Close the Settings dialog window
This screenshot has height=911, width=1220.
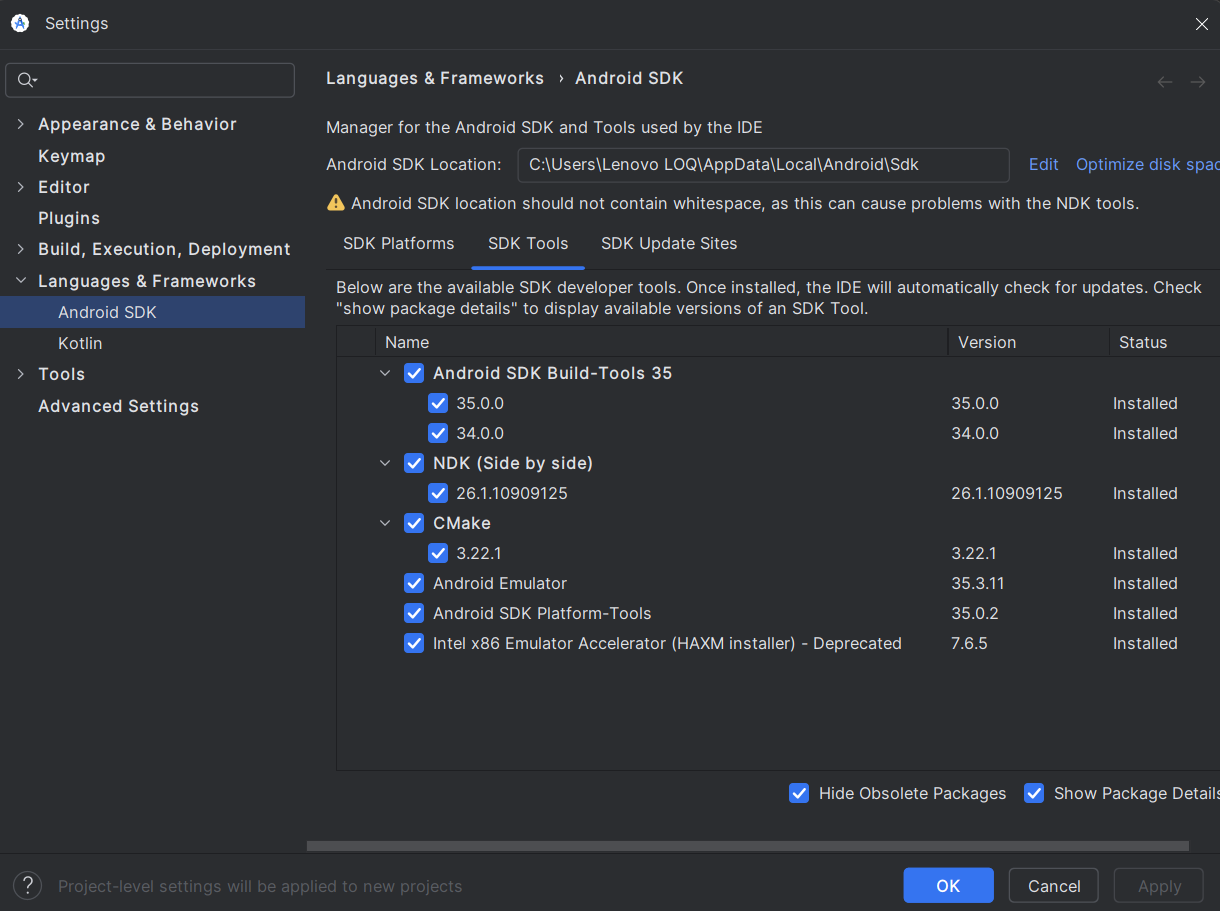1201,24
